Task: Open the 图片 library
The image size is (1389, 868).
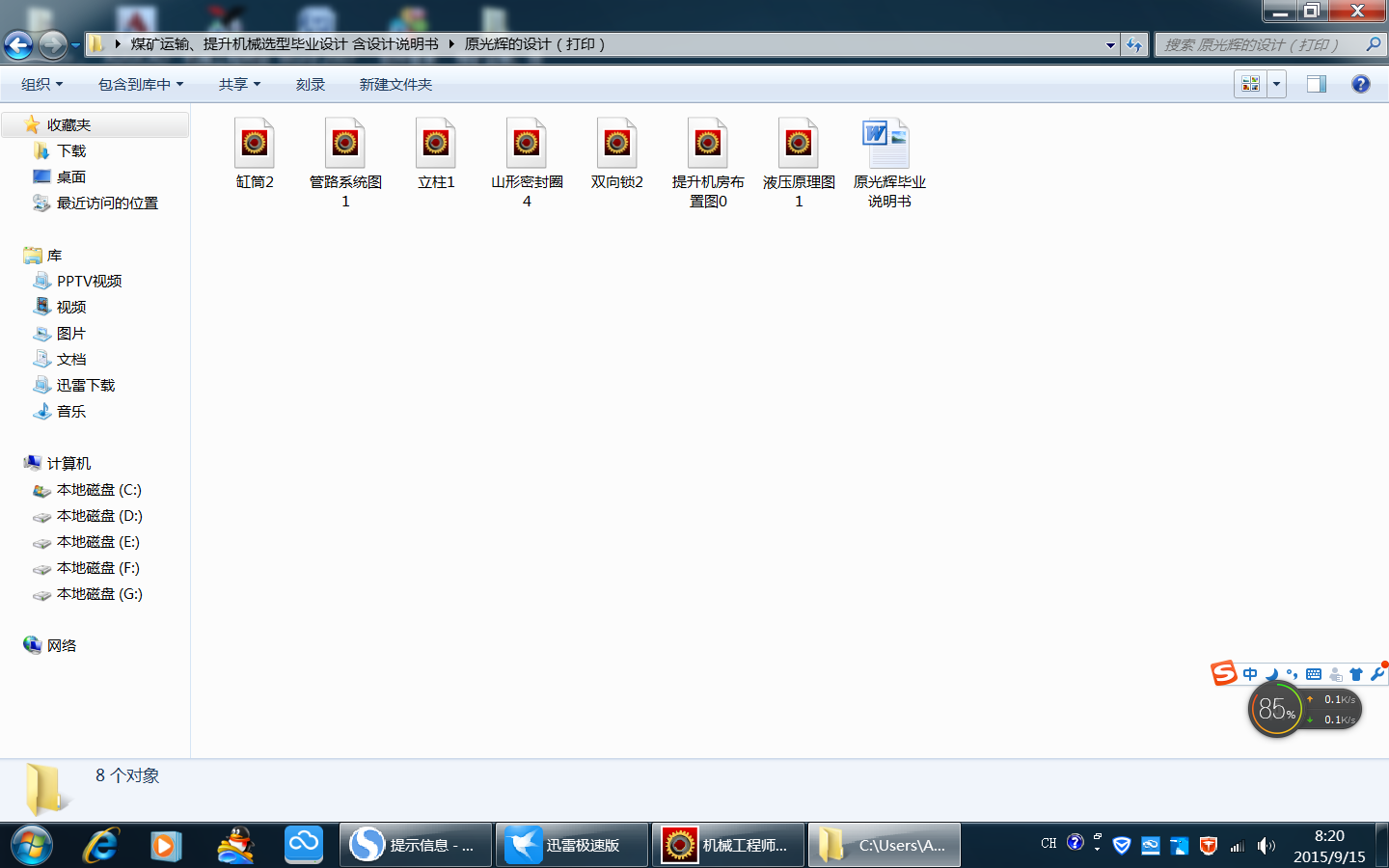Action: tap(71, 334)
